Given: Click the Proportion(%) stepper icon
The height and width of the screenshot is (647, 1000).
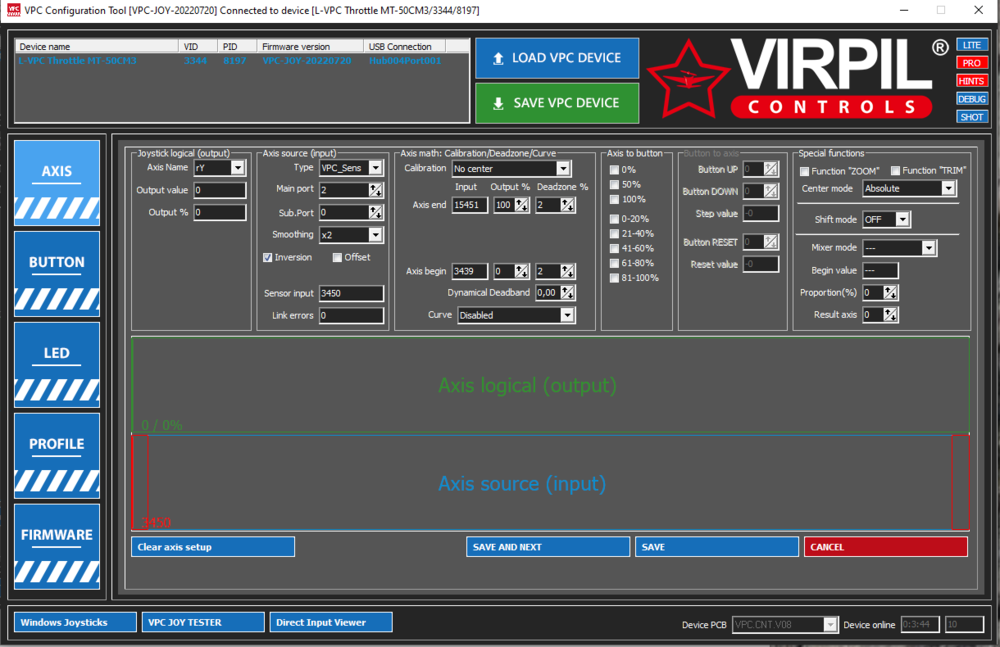Looking at the screenshot, I should tap(890, 292).
